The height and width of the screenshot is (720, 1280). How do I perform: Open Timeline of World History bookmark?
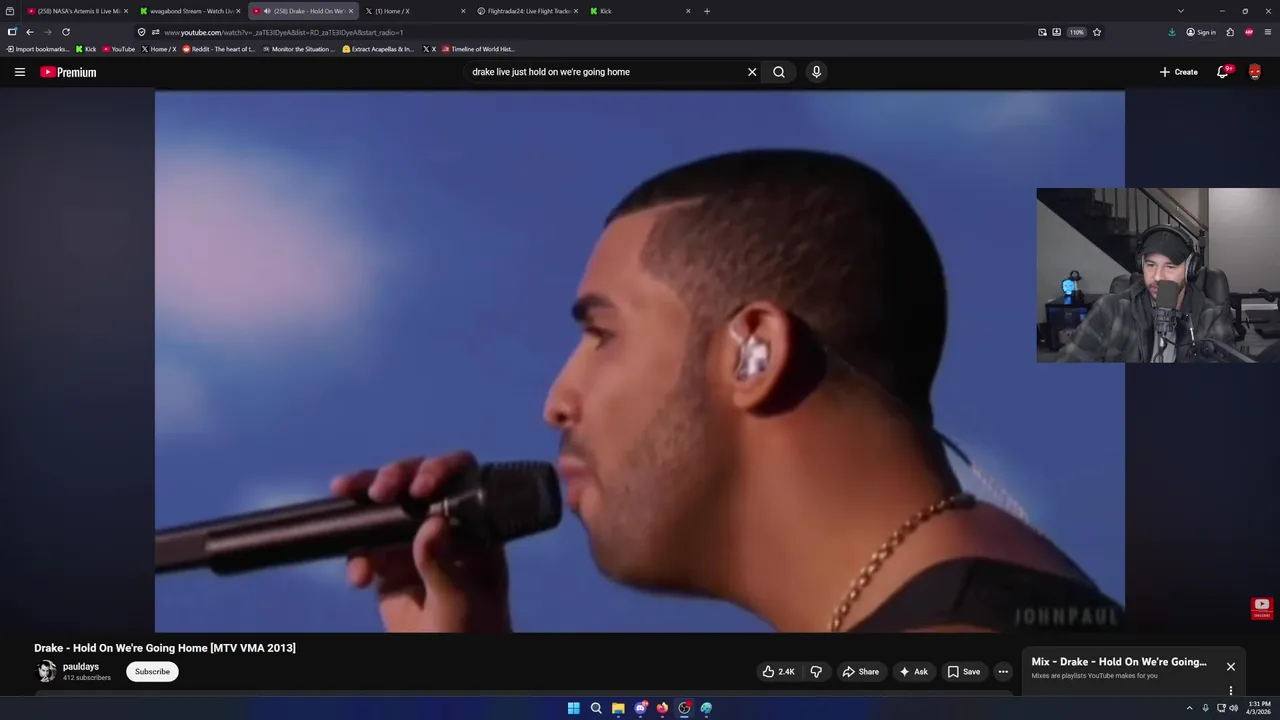[x=478, y=49]
